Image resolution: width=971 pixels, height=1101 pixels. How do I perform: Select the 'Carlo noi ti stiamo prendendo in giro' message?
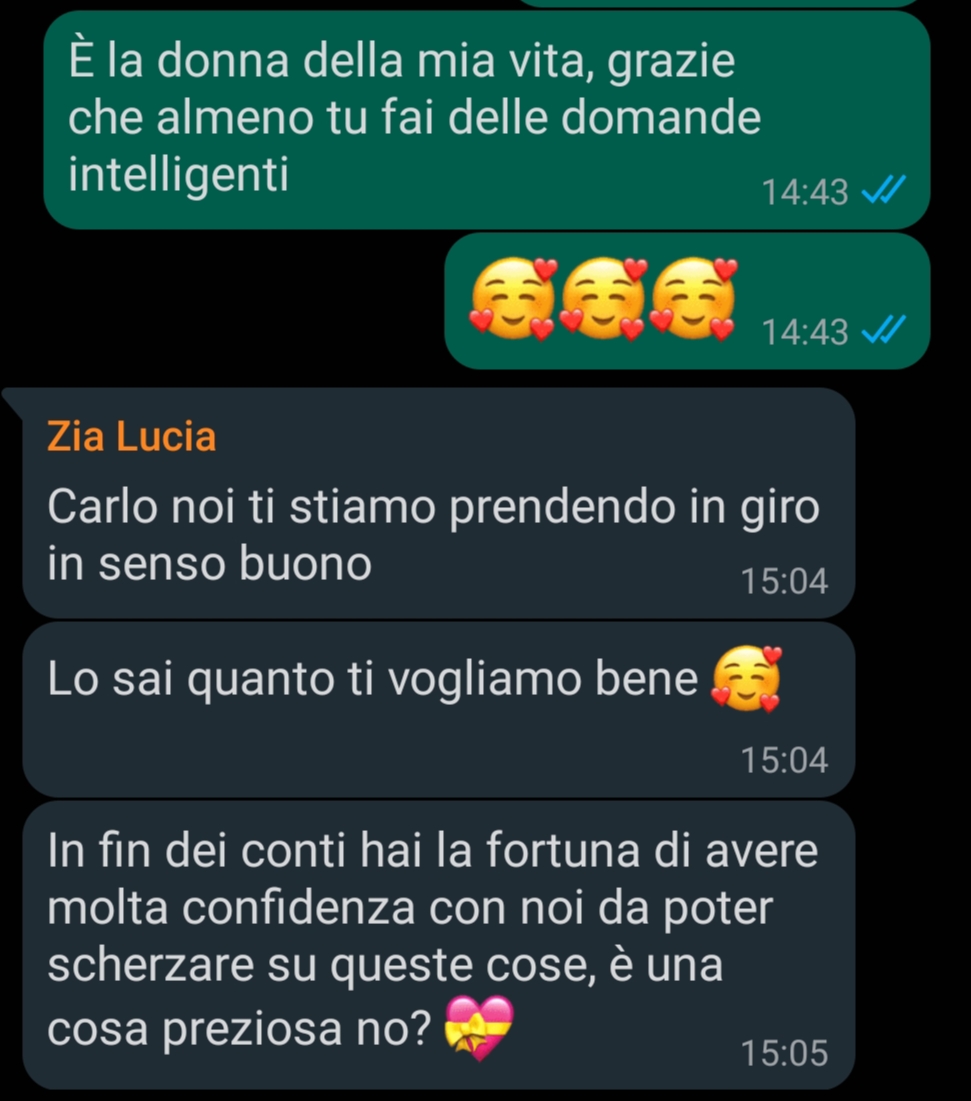tap(439, 503)
